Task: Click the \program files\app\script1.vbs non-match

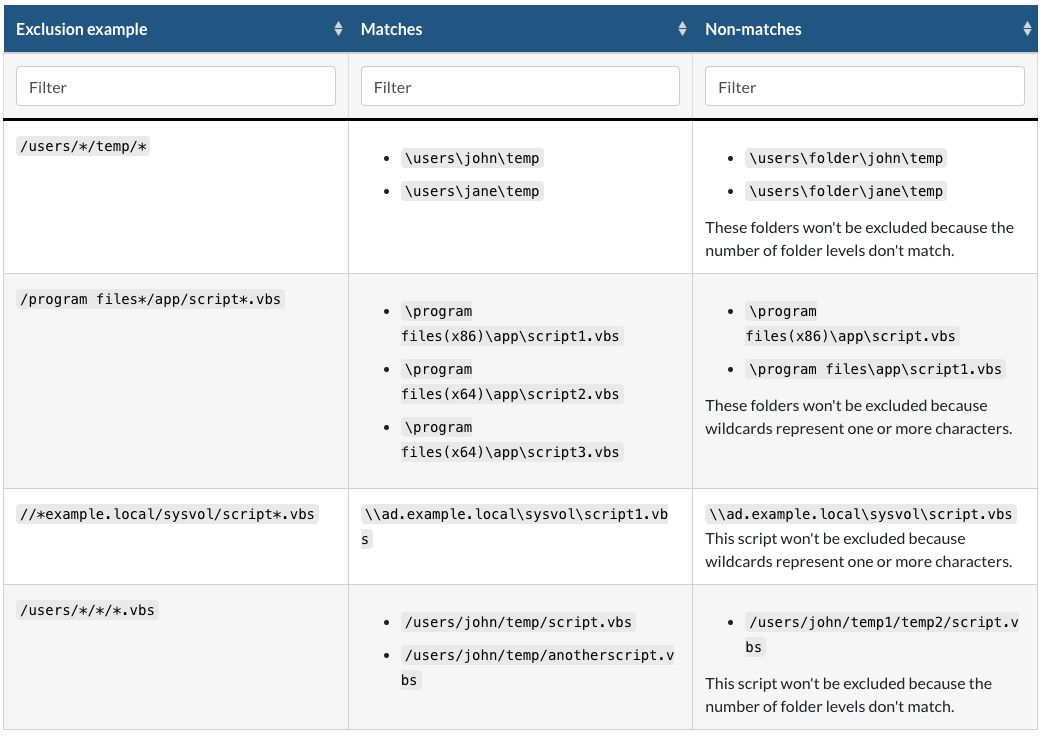Action: coord(875,369)
